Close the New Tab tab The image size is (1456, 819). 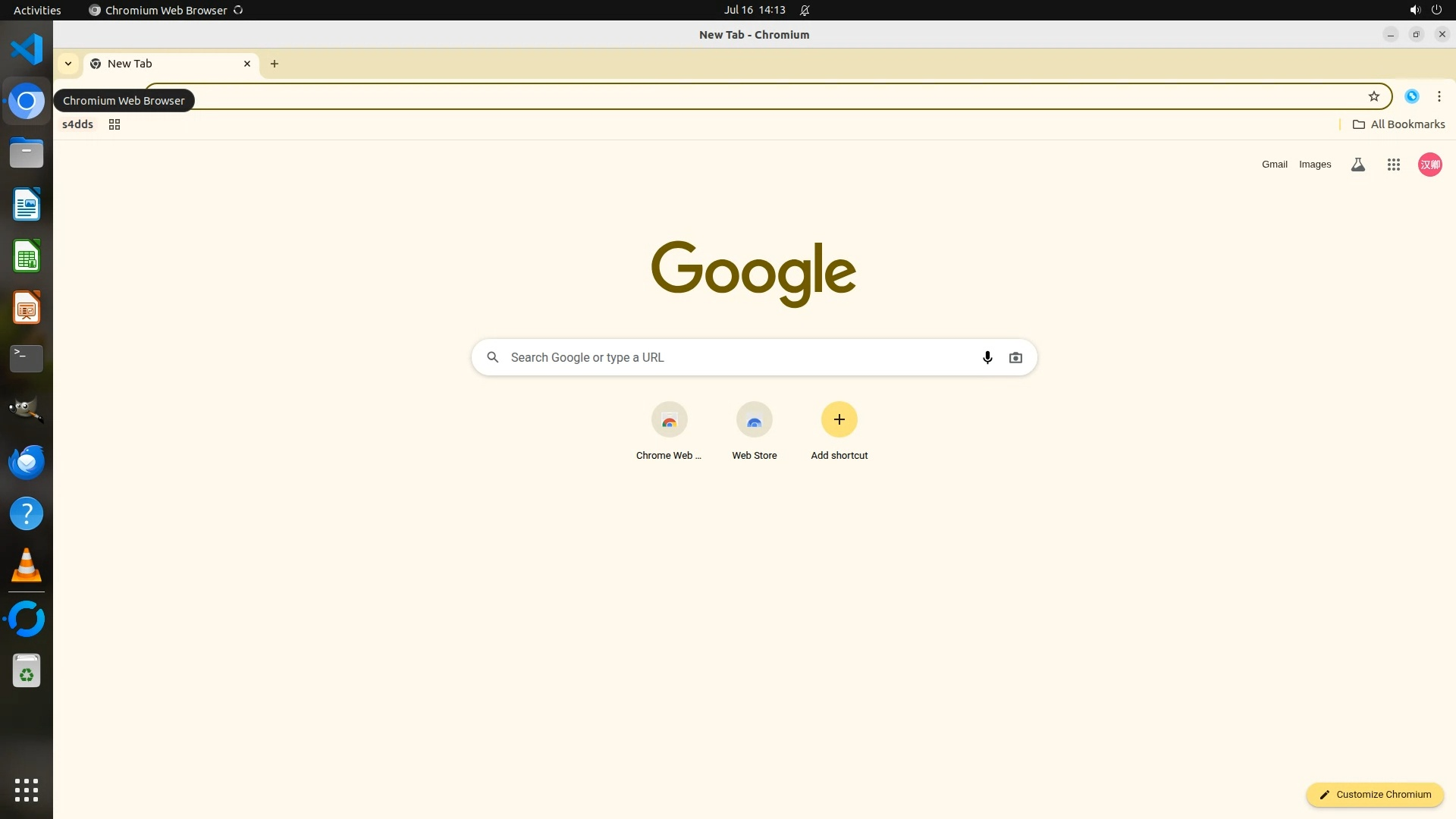click(x=246, y=64)
